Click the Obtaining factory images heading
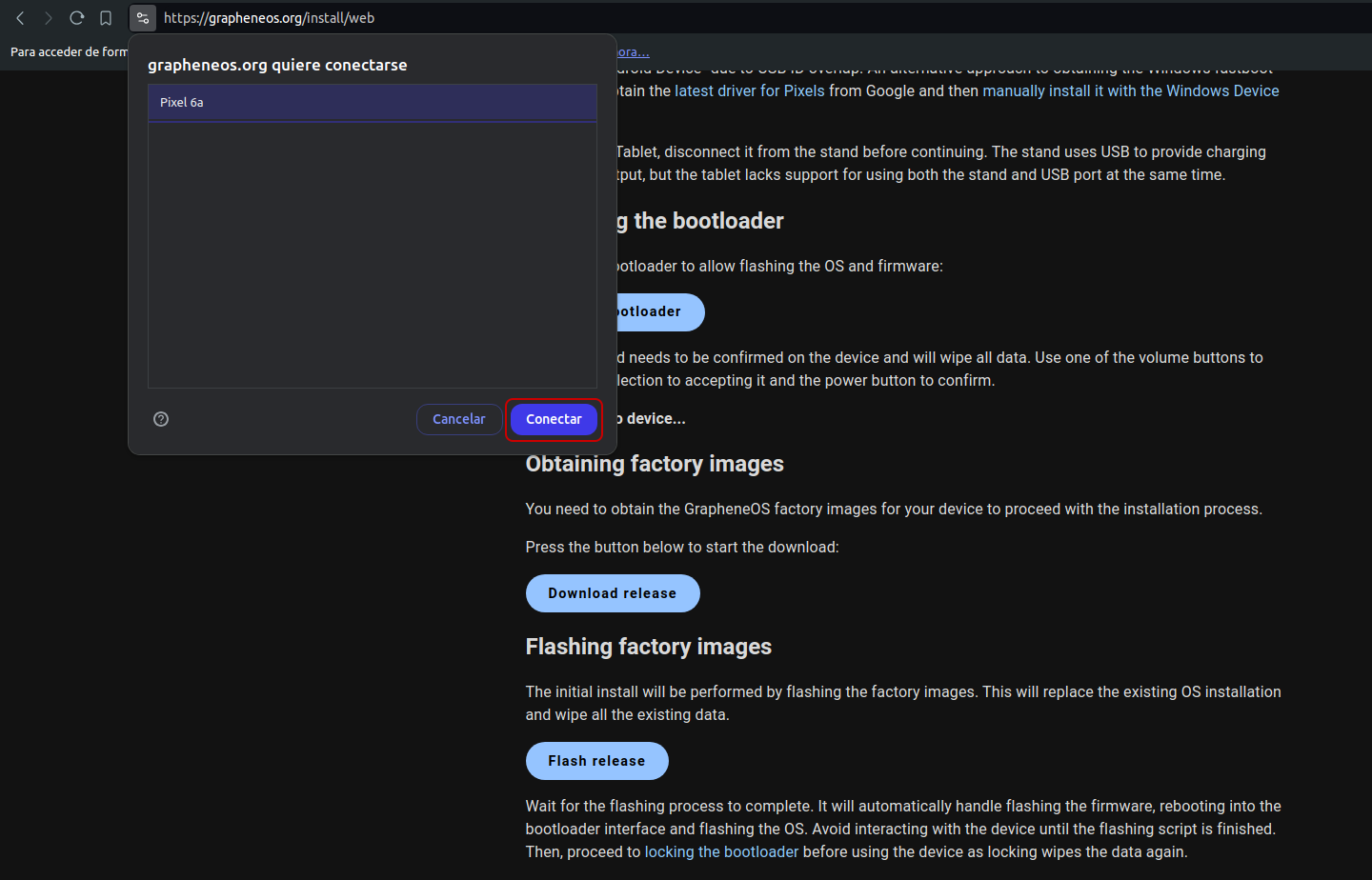This screenshot has height=880, width=1372. [x=655, y=464]
